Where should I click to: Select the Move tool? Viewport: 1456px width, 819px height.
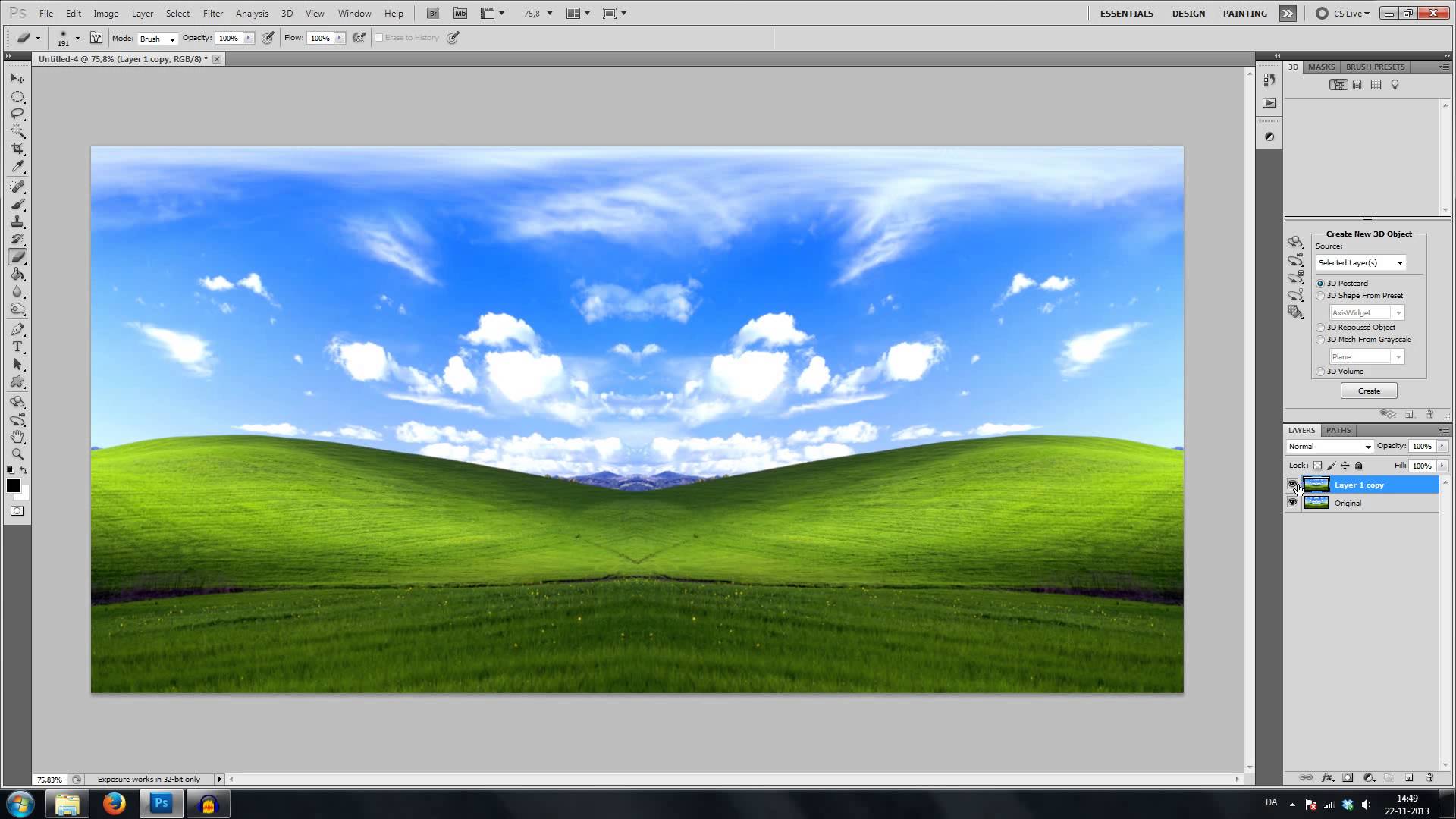pos(17,79)
